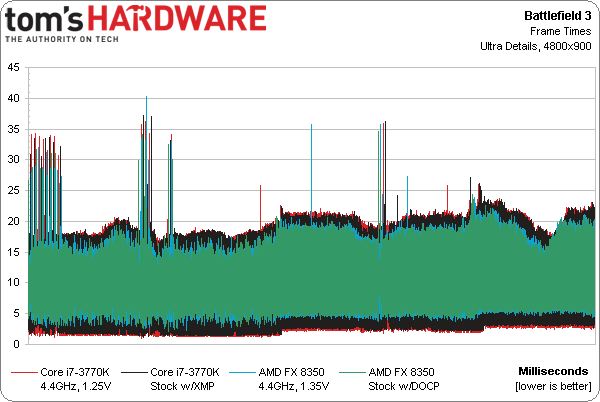
Task: Click the black Core i7-3770K Stock legend line
Action: tap(134, 372)
